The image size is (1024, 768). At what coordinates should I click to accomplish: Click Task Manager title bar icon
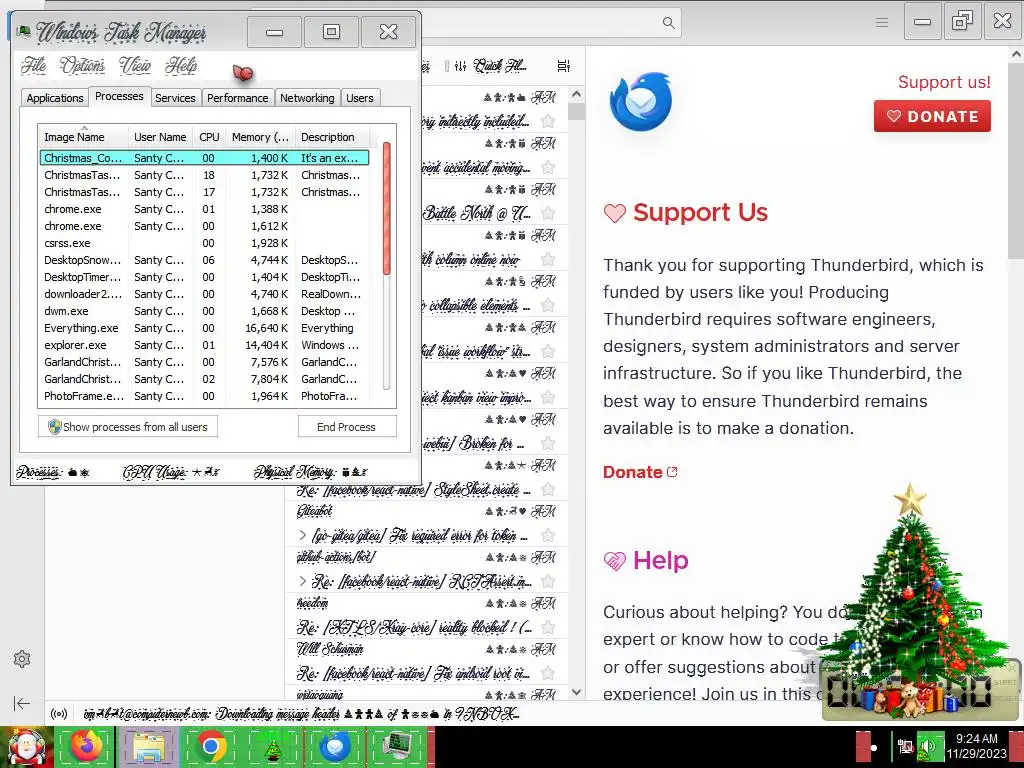pyautogui.click(x=24, y=31)
